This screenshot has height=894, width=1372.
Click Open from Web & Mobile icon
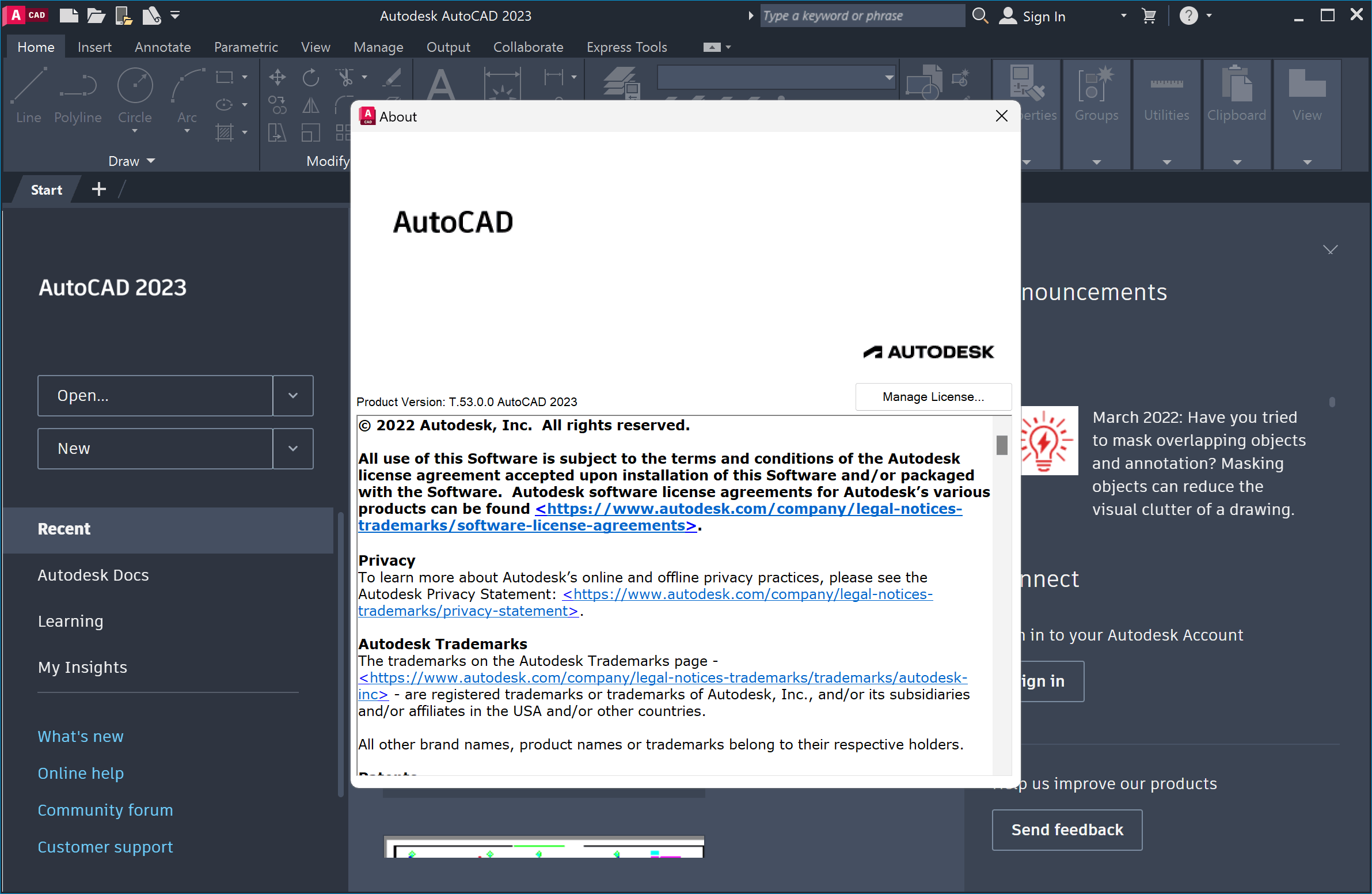tap(123, 16)
